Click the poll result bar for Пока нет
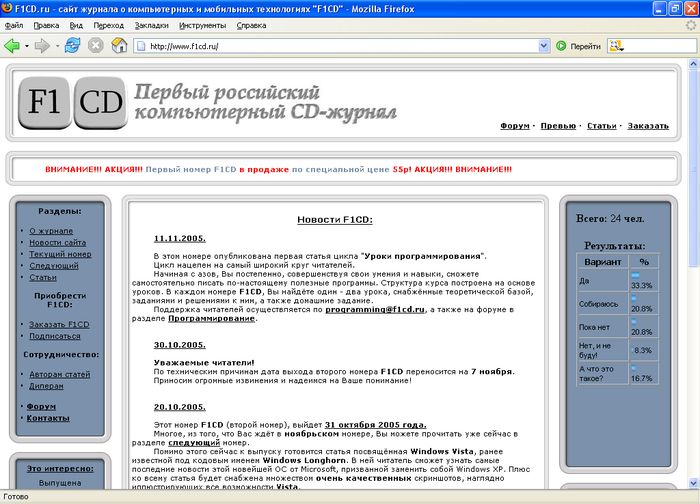700x504 pixels. pos(633,321)
